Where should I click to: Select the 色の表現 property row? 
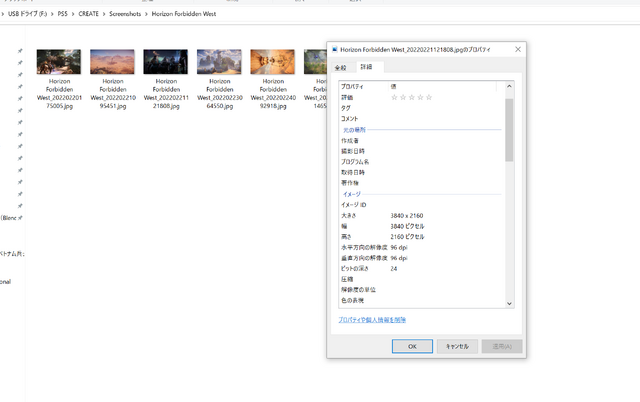click(x=421, y=300)
